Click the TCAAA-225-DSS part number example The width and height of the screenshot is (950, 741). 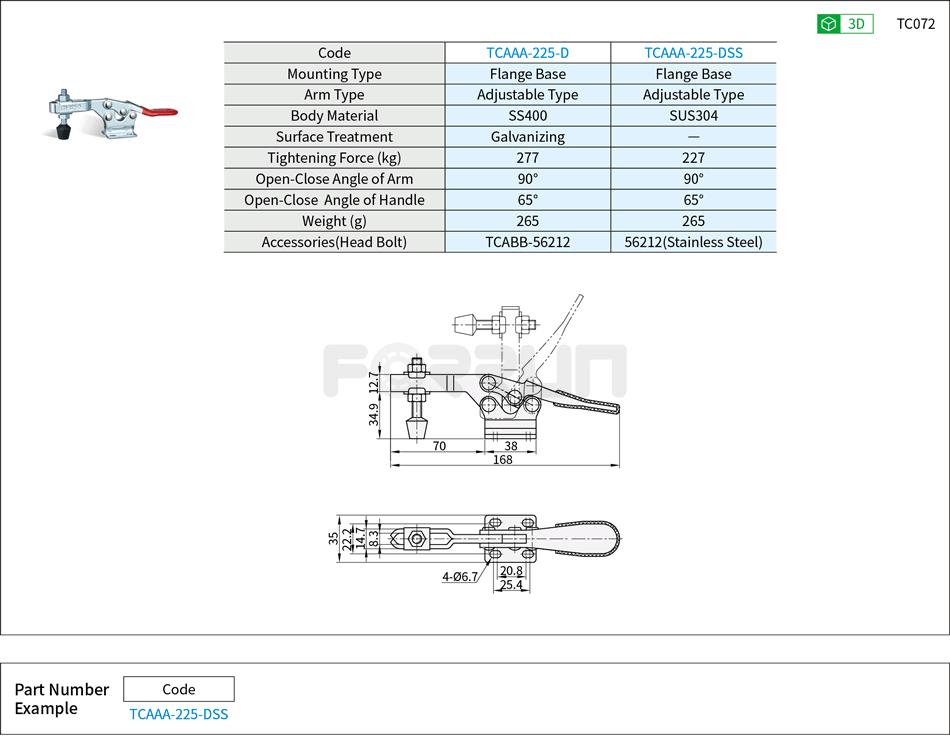(178, 714)
